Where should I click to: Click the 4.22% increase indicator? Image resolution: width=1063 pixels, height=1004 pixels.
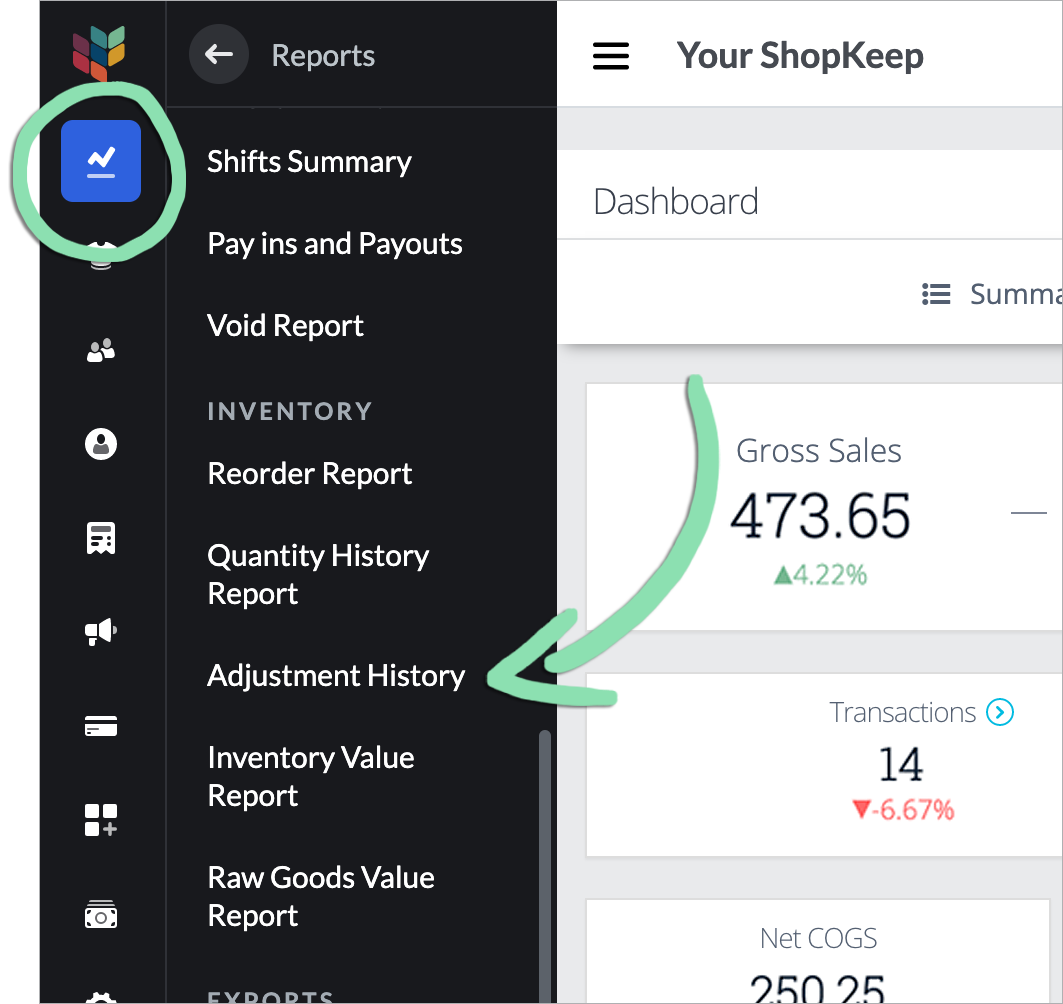pyautogui.click(x=820, y=575)
